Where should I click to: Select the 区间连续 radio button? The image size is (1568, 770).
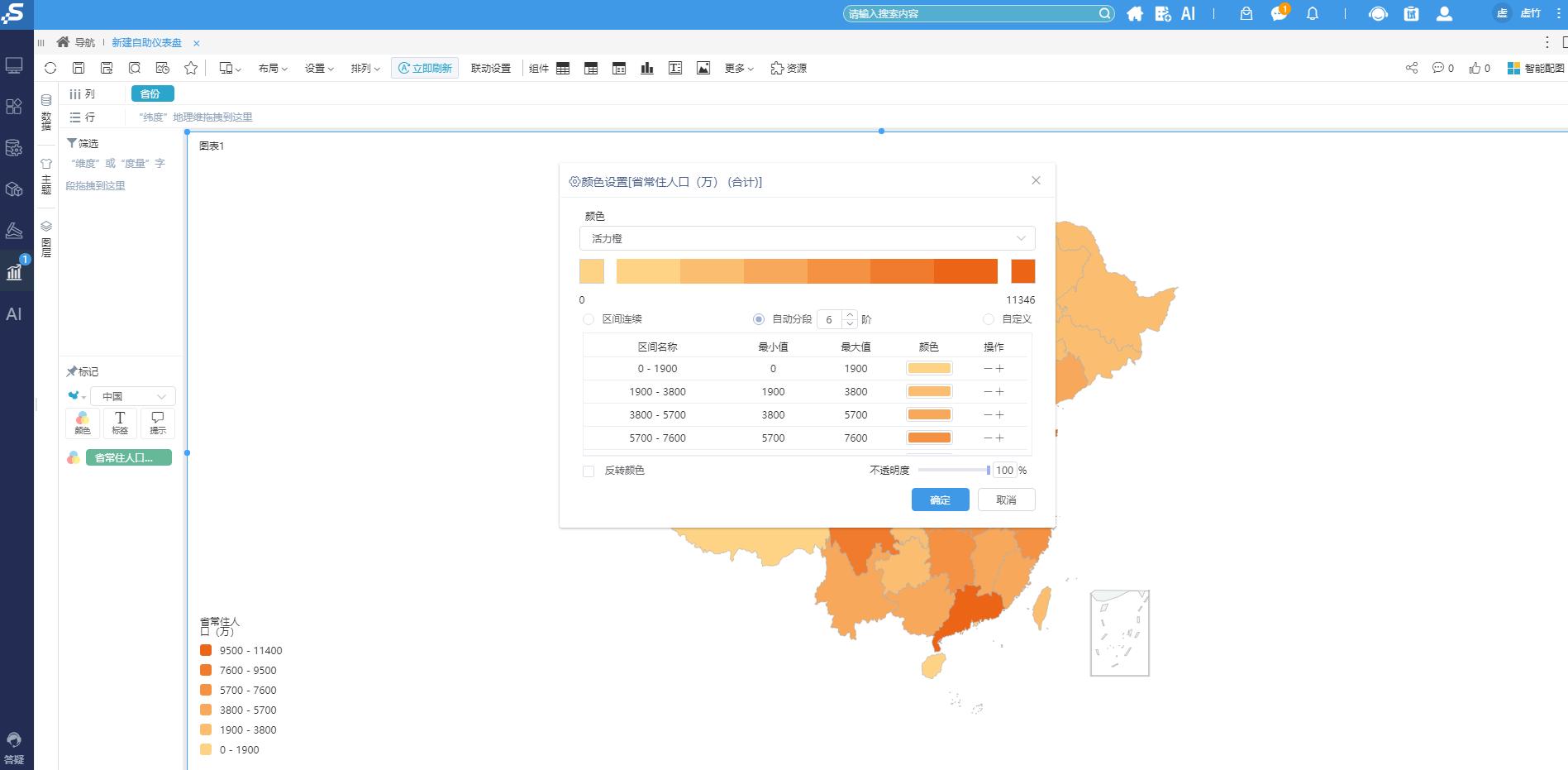589,319
